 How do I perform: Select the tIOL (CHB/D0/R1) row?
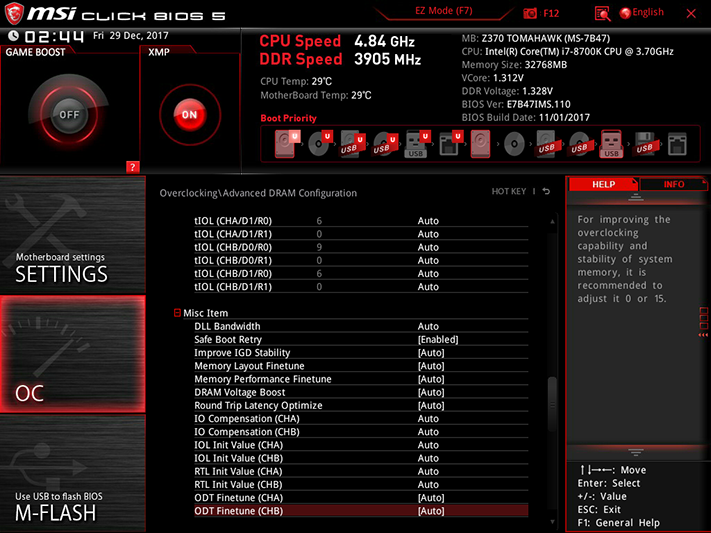361,260
